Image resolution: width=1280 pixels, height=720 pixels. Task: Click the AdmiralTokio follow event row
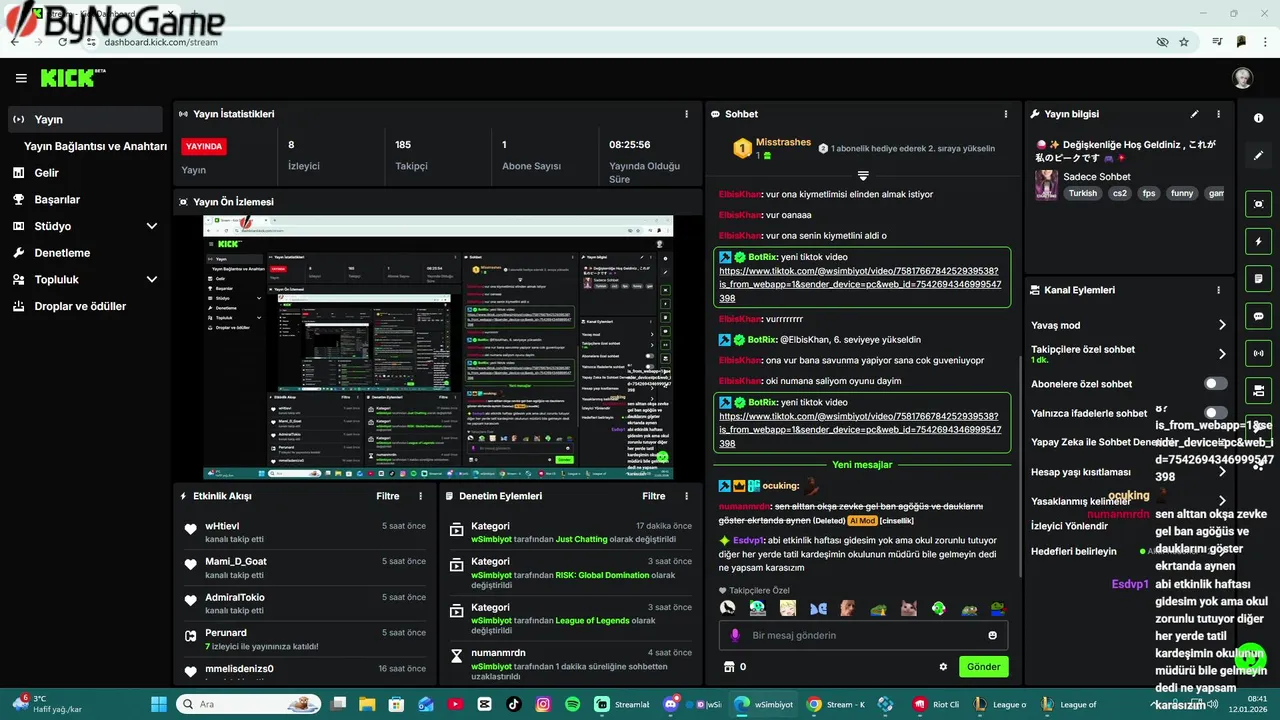click(305, 603)
